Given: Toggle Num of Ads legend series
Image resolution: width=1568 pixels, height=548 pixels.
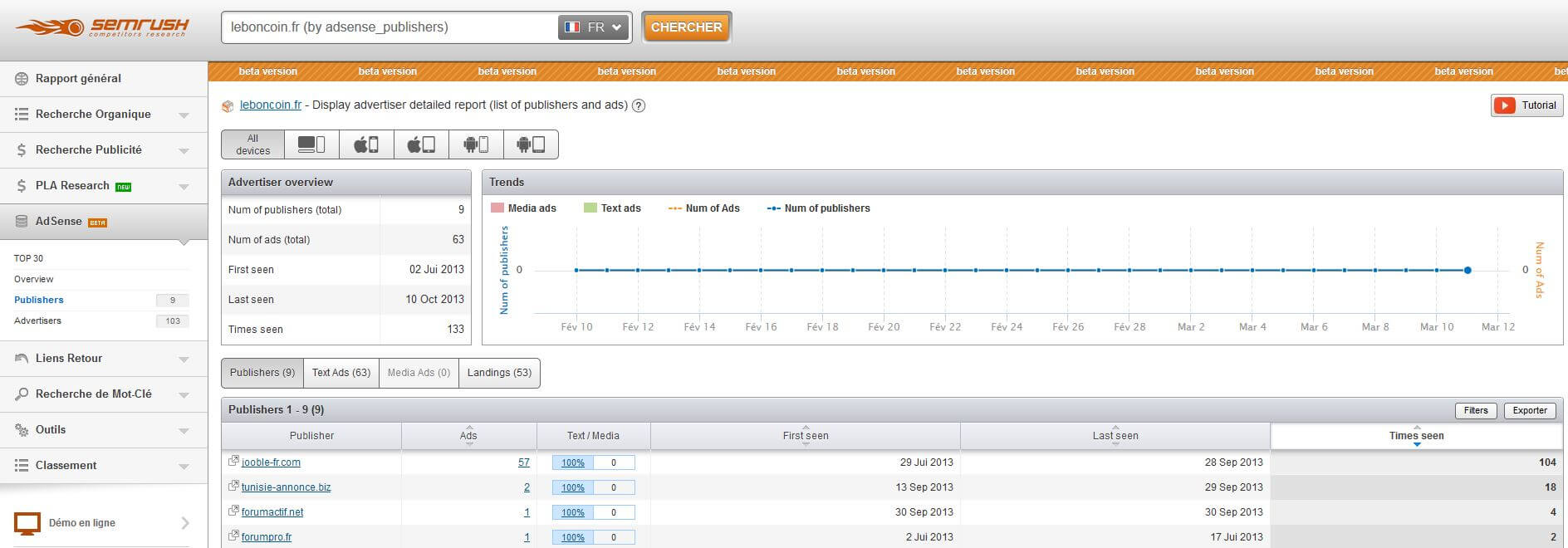Looking at the screenshot, I should pyautogui.click(x=703, y=208).
